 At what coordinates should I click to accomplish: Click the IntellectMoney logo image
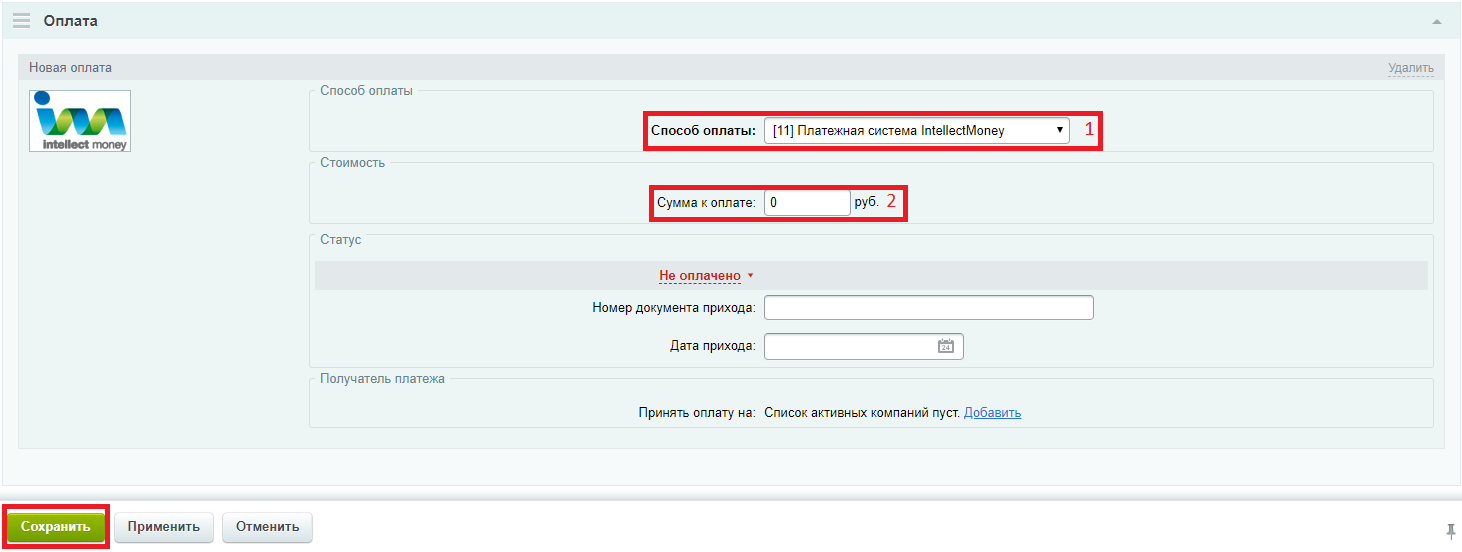pyautogui.click(x=80, y=121)
